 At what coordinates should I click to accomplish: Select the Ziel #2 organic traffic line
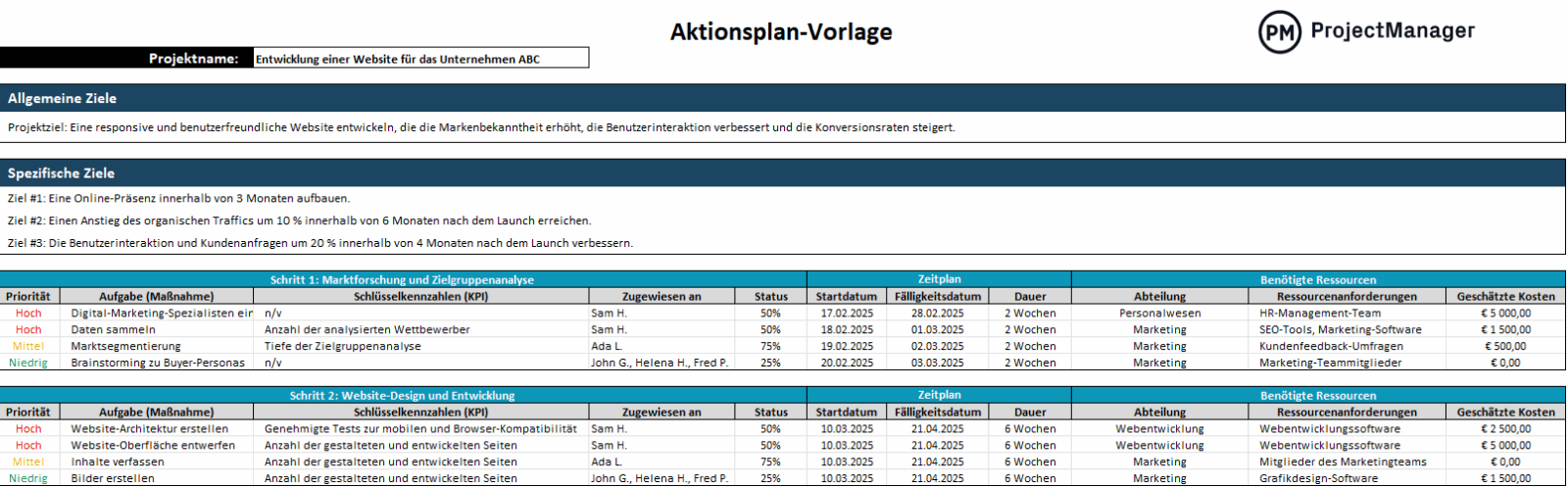click(x=299, y=220)
